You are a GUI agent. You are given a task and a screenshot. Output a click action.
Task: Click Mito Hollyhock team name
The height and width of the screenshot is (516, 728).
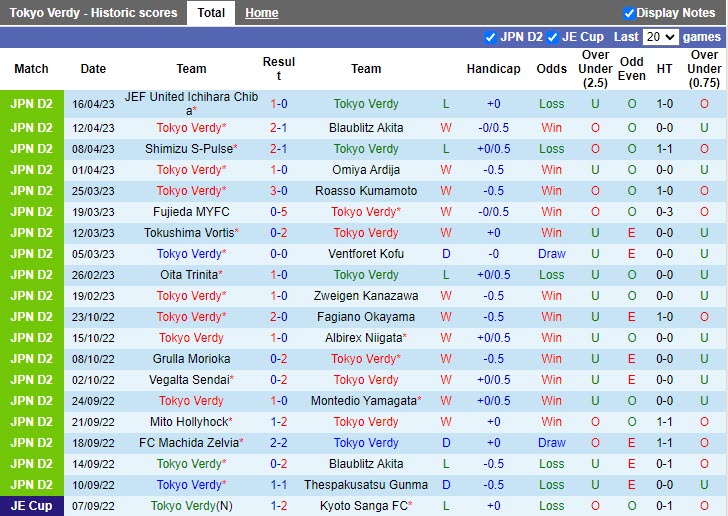(x=189, y=422)
